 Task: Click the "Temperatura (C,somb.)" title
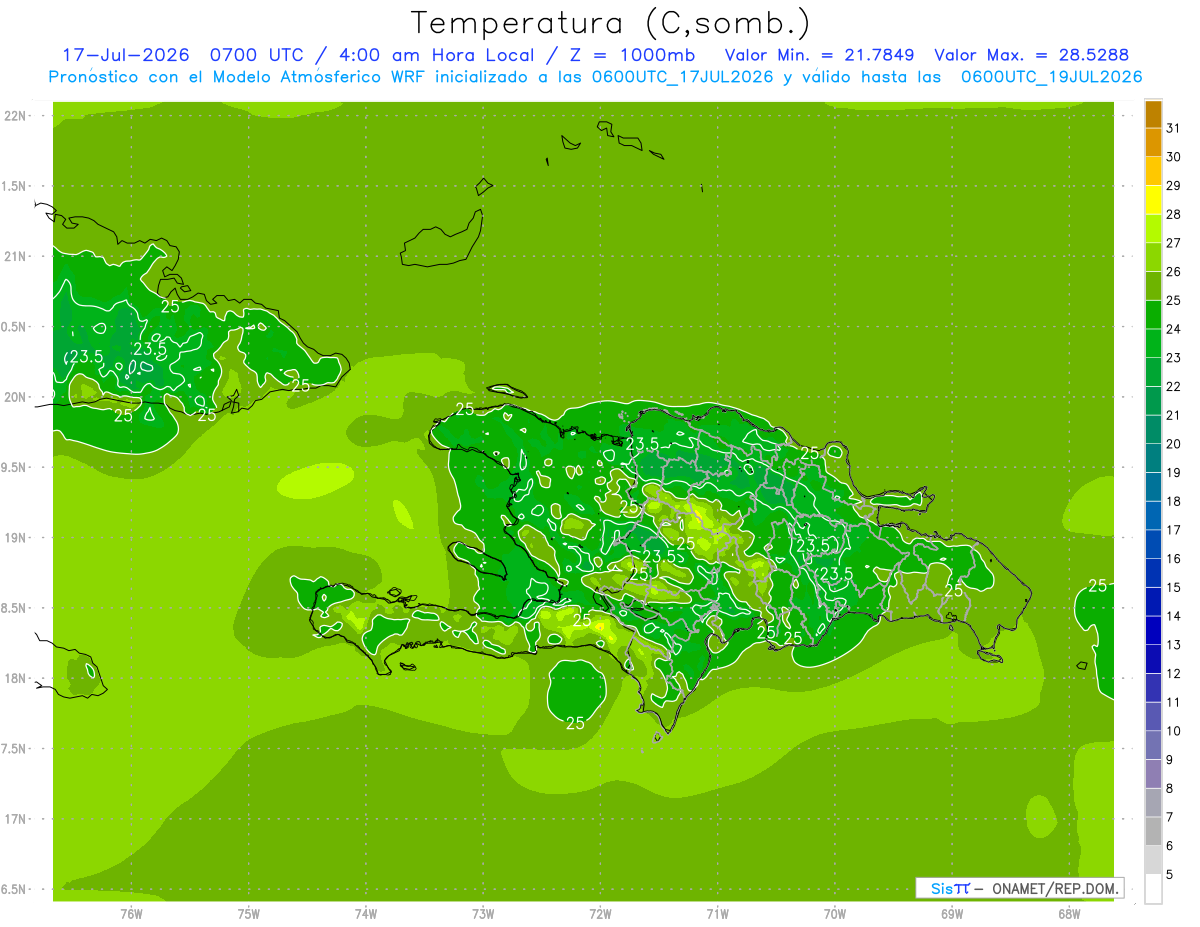point(611,23)
